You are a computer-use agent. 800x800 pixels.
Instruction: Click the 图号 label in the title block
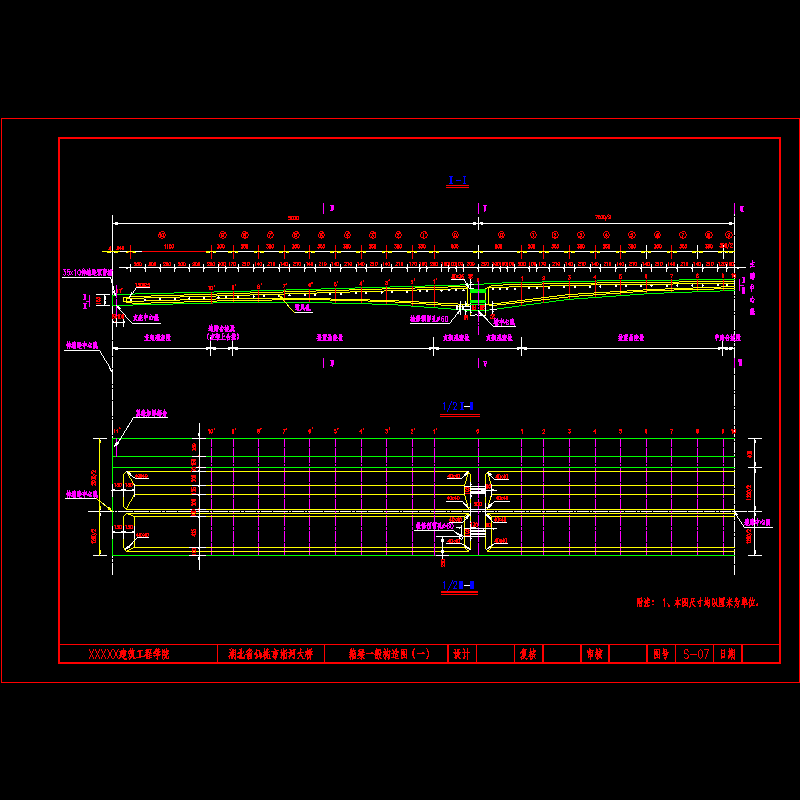click(660, 654)
